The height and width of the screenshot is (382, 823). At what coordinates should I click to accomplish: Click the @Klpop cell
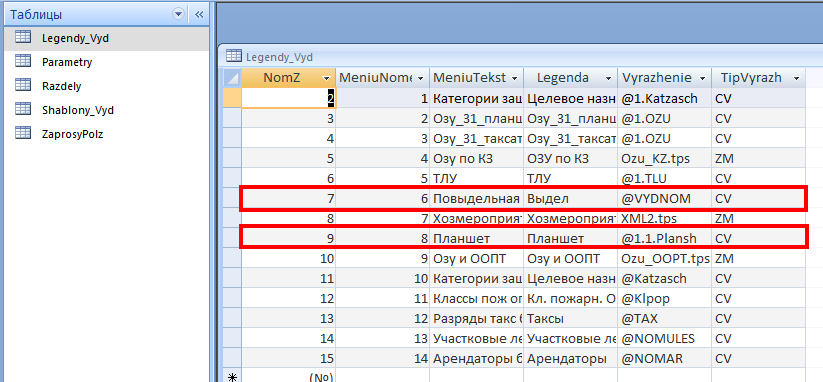pos(664,299)
